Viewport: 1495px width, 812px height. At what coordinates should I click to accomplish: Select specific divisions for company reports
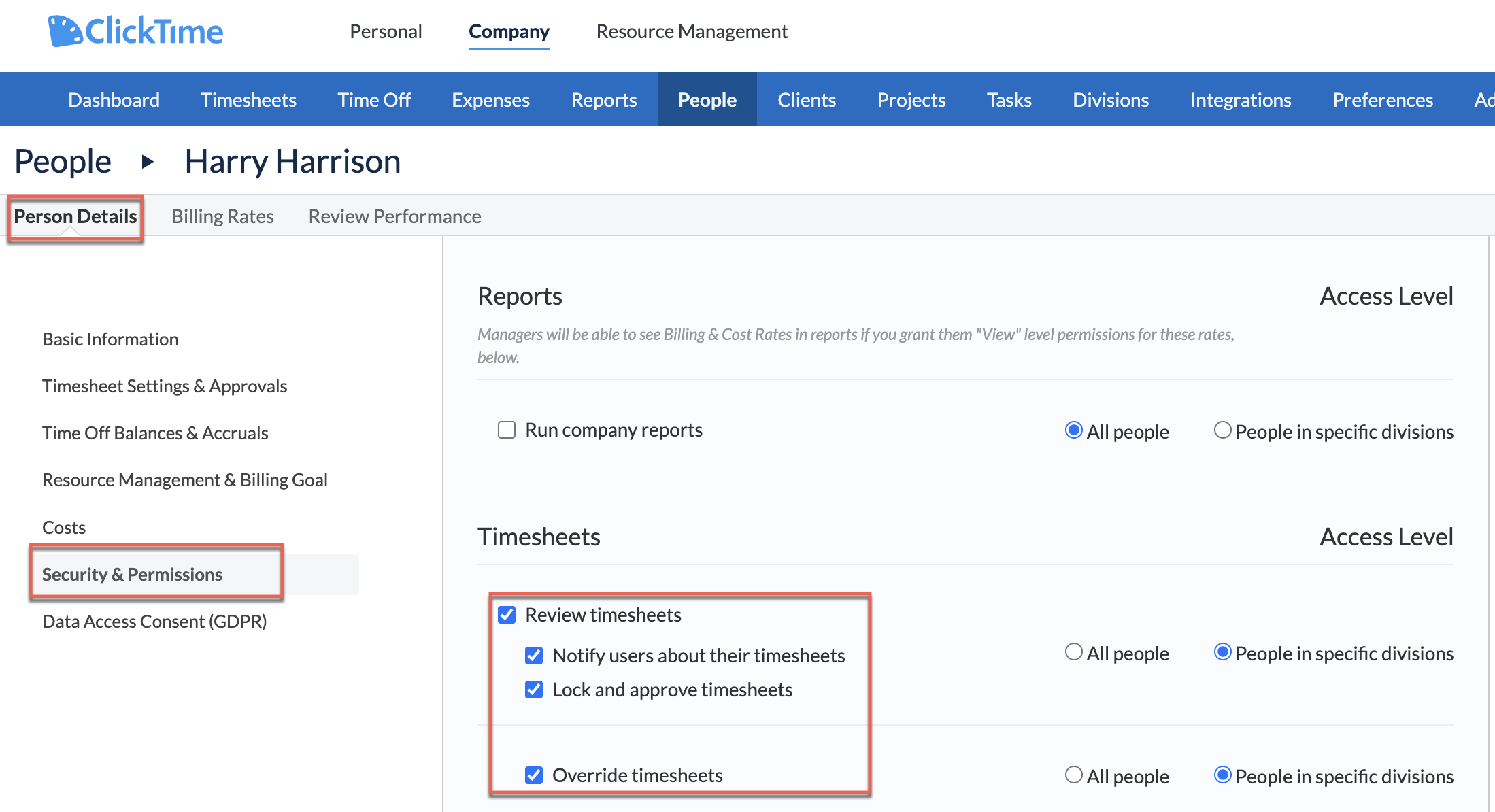click(x=1223, y=430)
